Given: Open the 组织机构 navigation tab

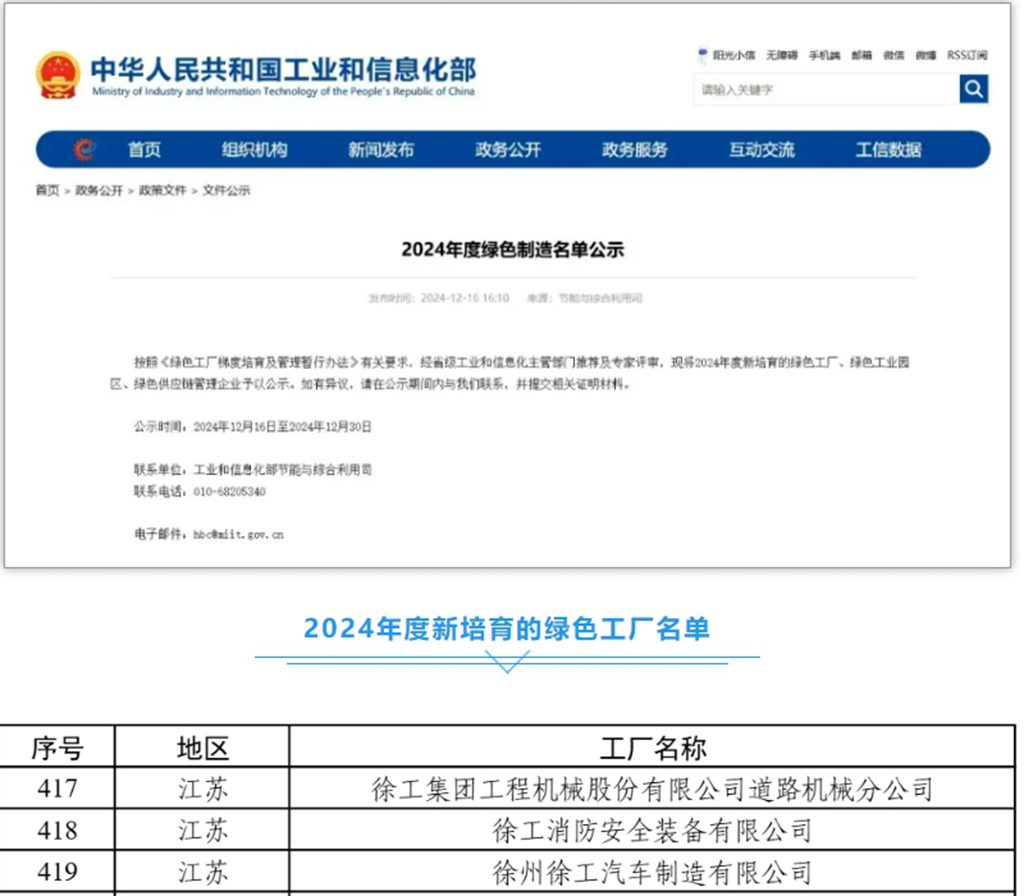Looking at the screenshot, I should (x=254, y=150).
